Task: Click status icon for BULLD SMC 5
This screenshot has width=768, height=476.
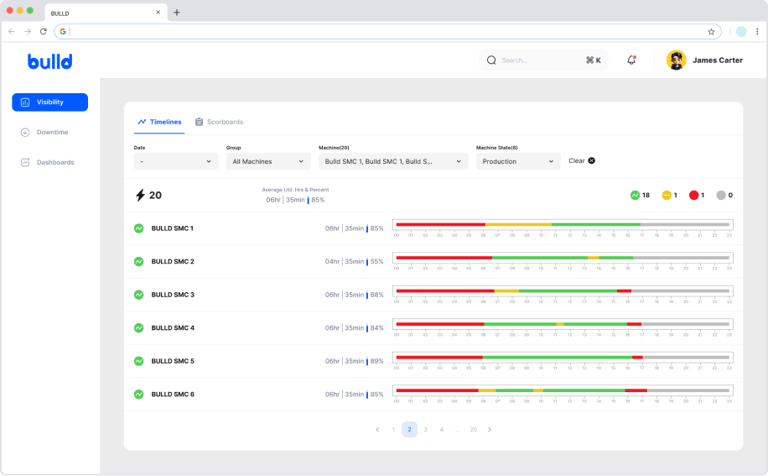Action: pyautogui.click(x=139, y=361)
